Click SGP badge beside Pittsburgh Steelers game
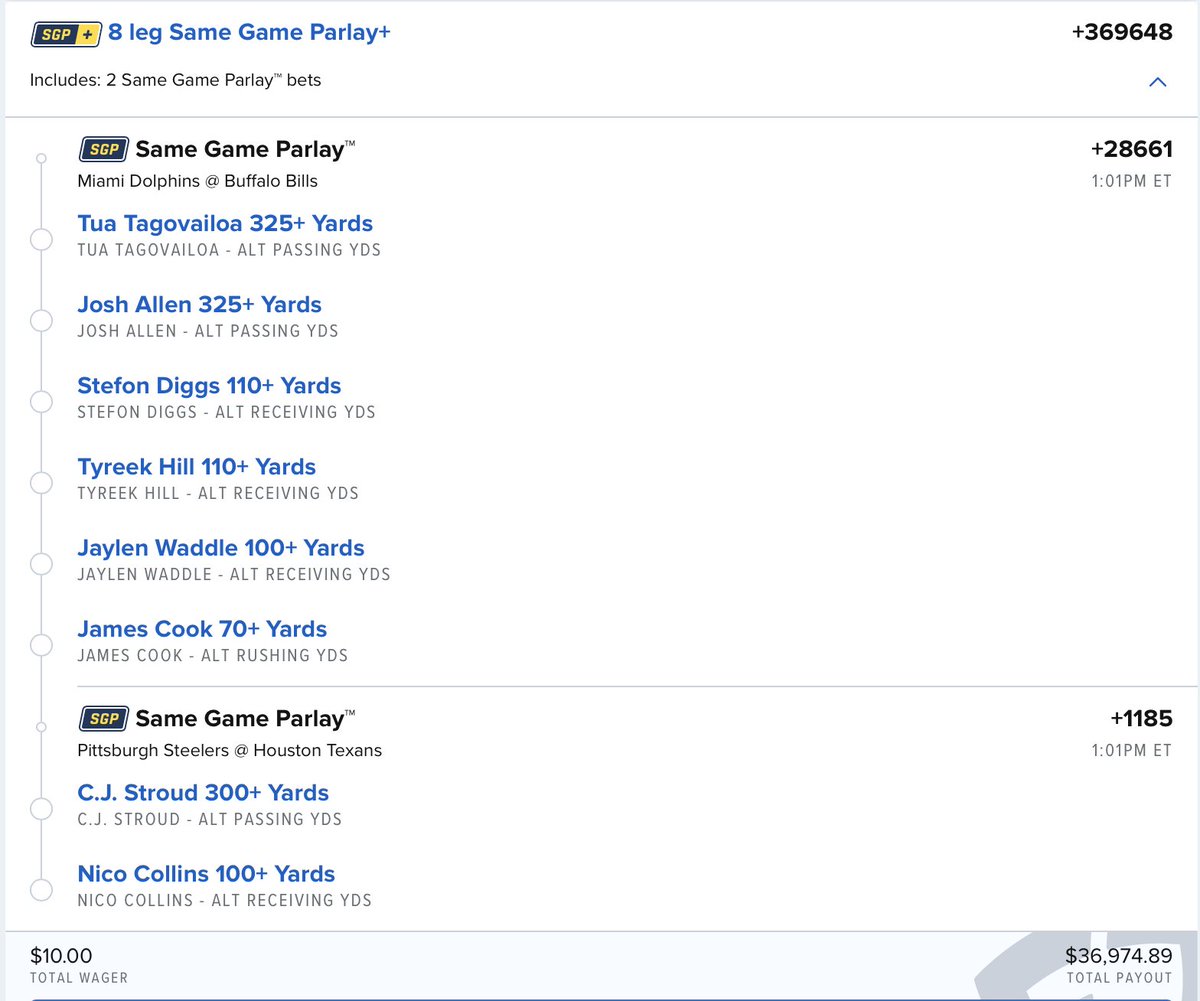The width and height of the screenshot is (1200, 1001). (x=102, y=719)
